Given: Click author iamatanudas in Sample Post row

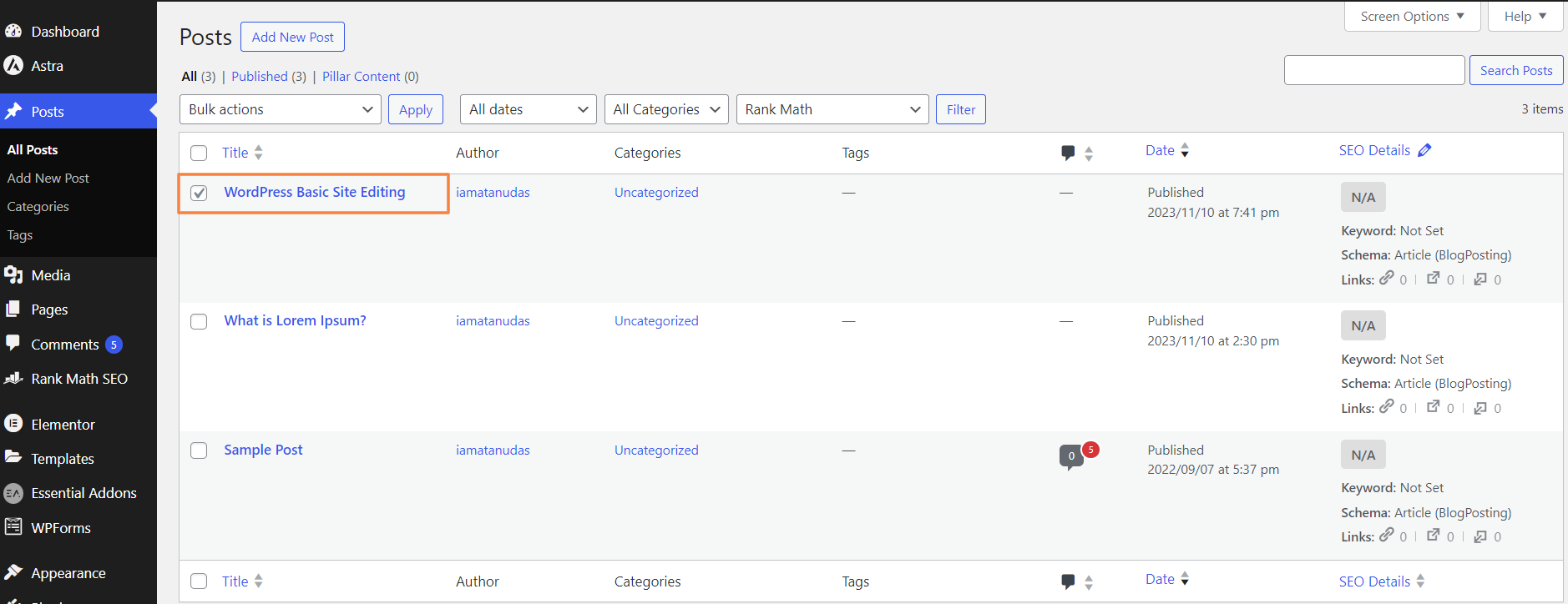Looking at the screenshot, I should click(493, 450).
